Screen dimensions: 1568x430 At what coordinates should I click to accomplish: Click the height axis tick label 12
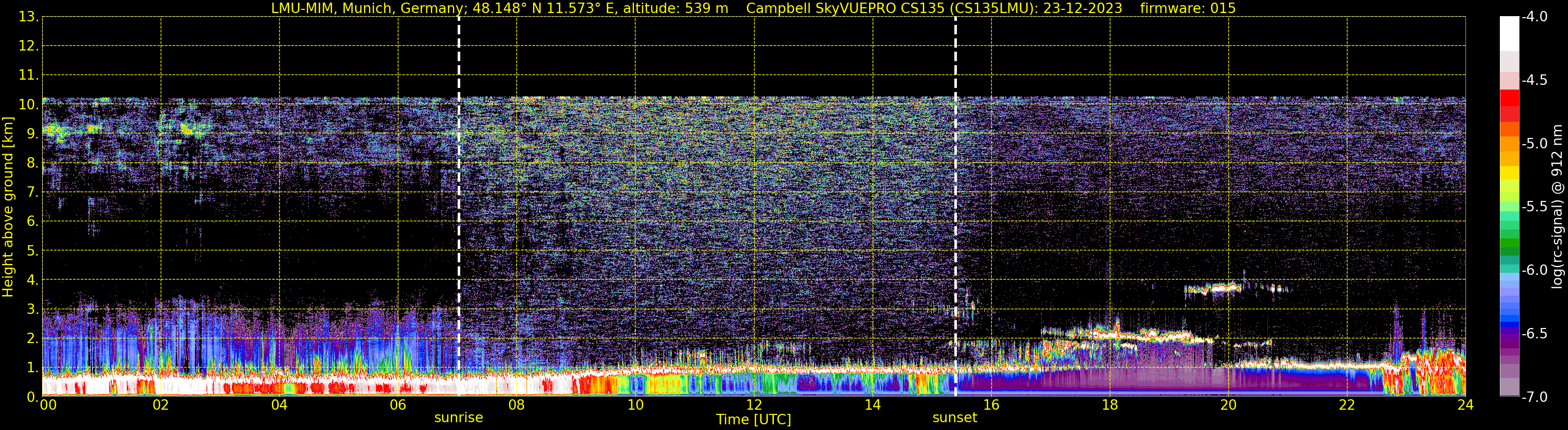(x=28, y=46)
